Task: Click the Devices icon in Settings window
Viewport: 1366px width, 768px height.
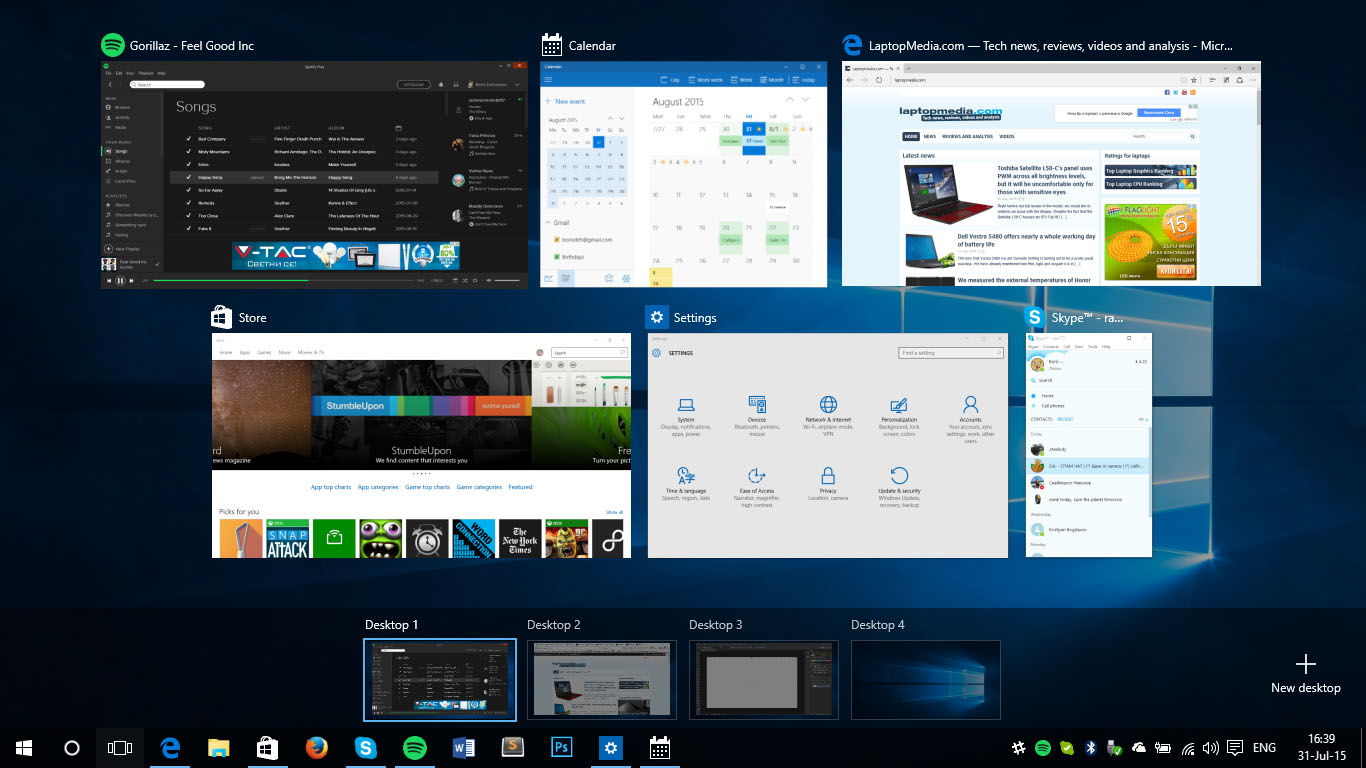Action: tap(757, 405)
